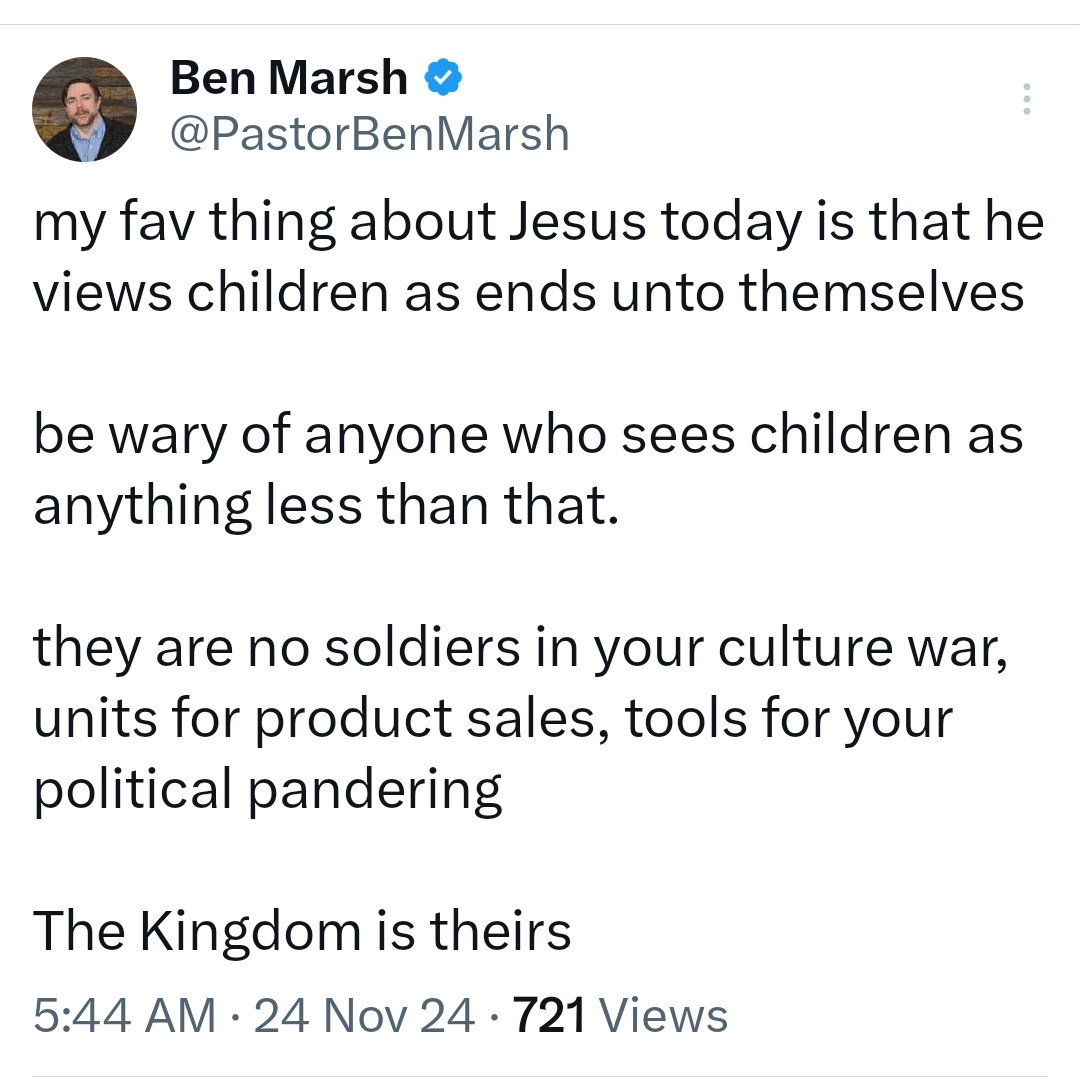1080x1080 pixels.
Task: Click the tweet line 'my fav thing about Jesus'
Action: click(538, 222)
